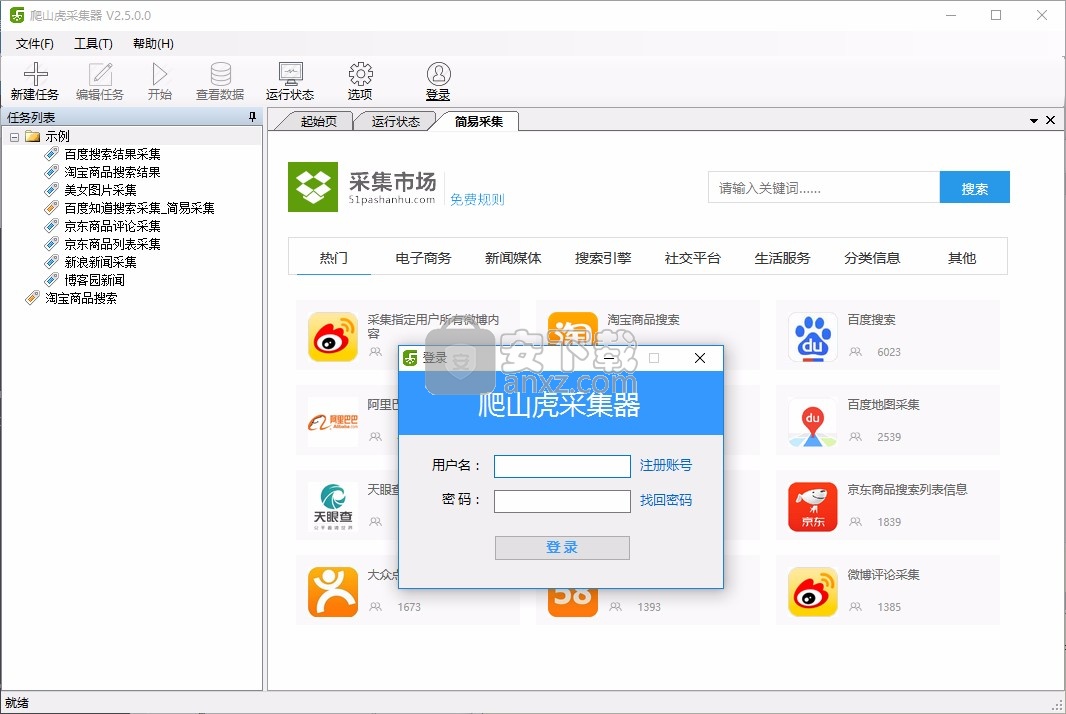Pin the 任务列表 panel
Image resolution: width=1066 pixels, height=714 pixels.
click(252, 117)
